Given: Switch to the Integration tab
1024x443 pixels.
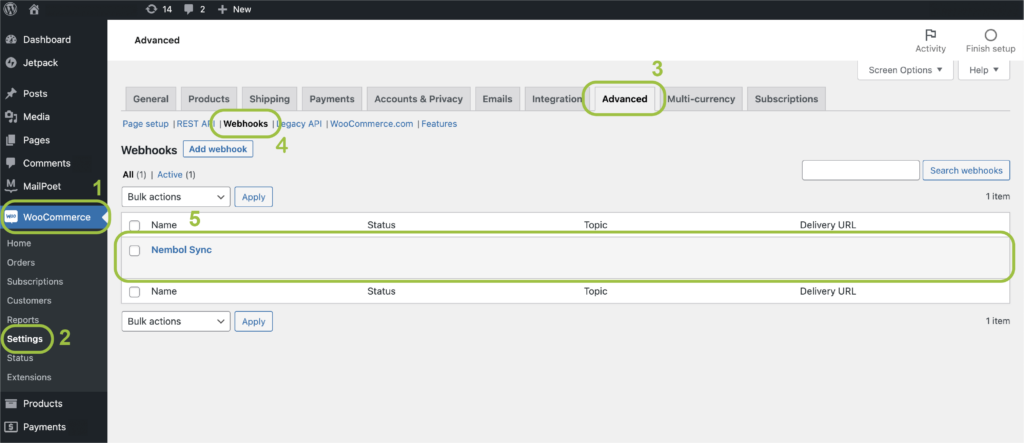Looking at the screenshot, I should tap(556, 99).
